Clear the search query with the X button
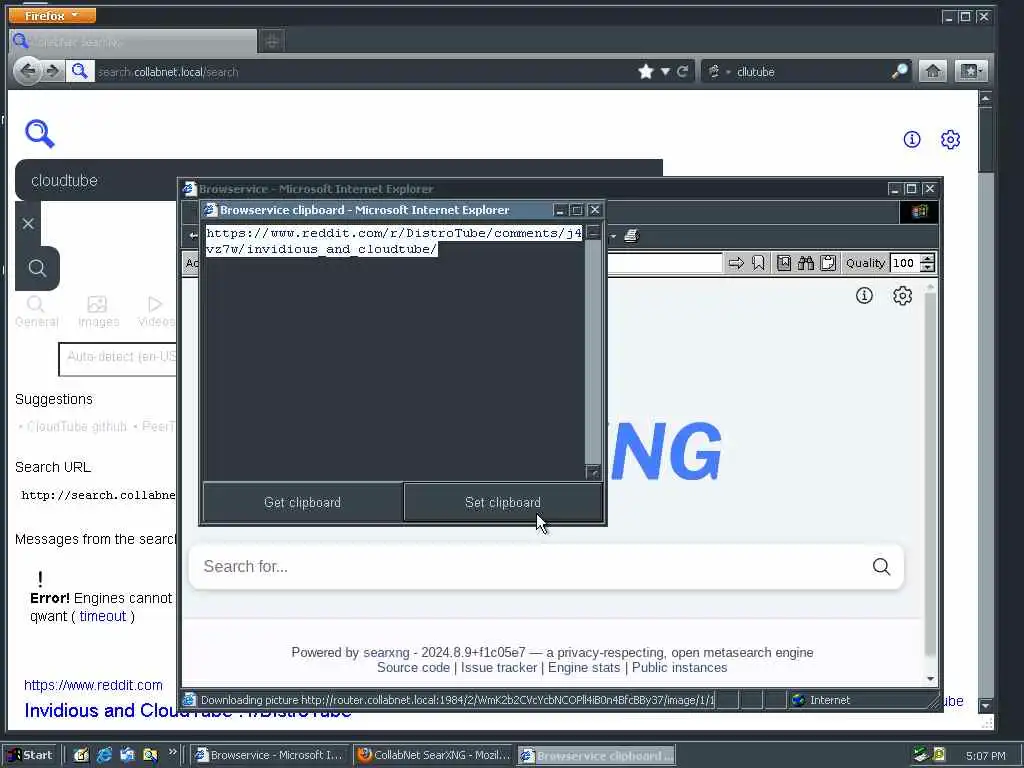The height and width of the screenshot is (768, 1024). pos(28,223)
